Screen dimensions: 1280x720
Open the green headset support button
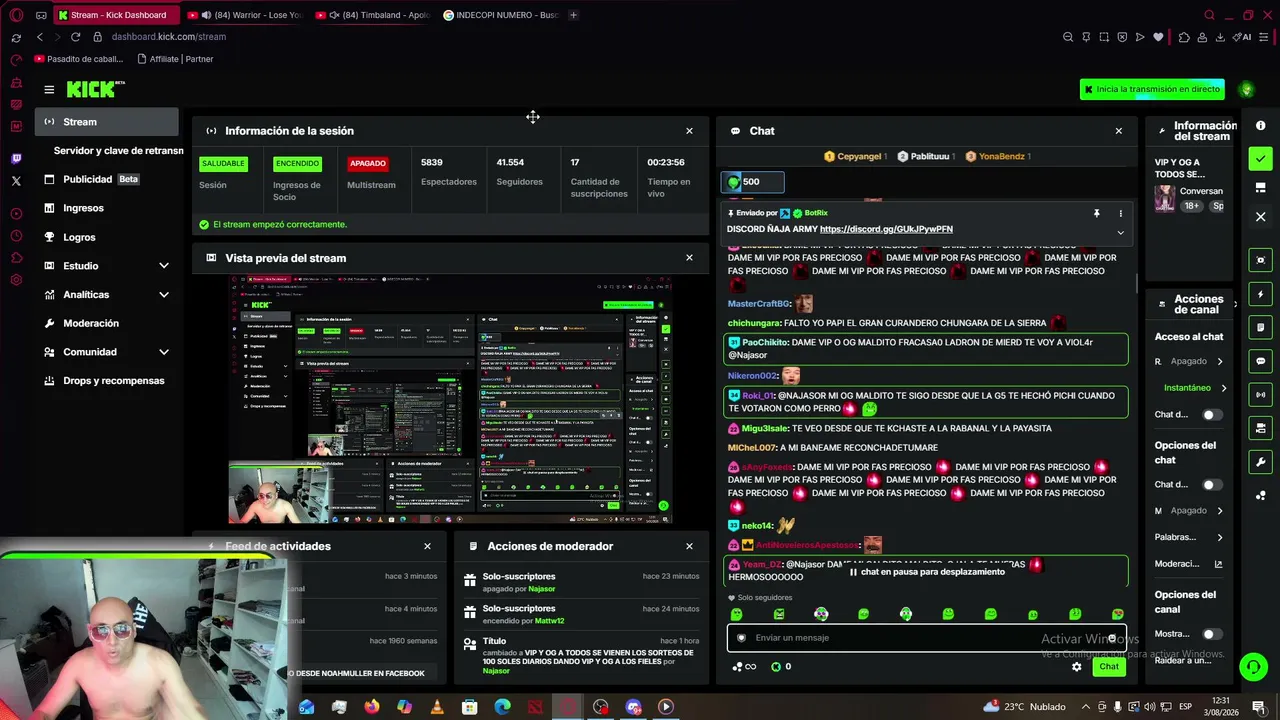1253,667
